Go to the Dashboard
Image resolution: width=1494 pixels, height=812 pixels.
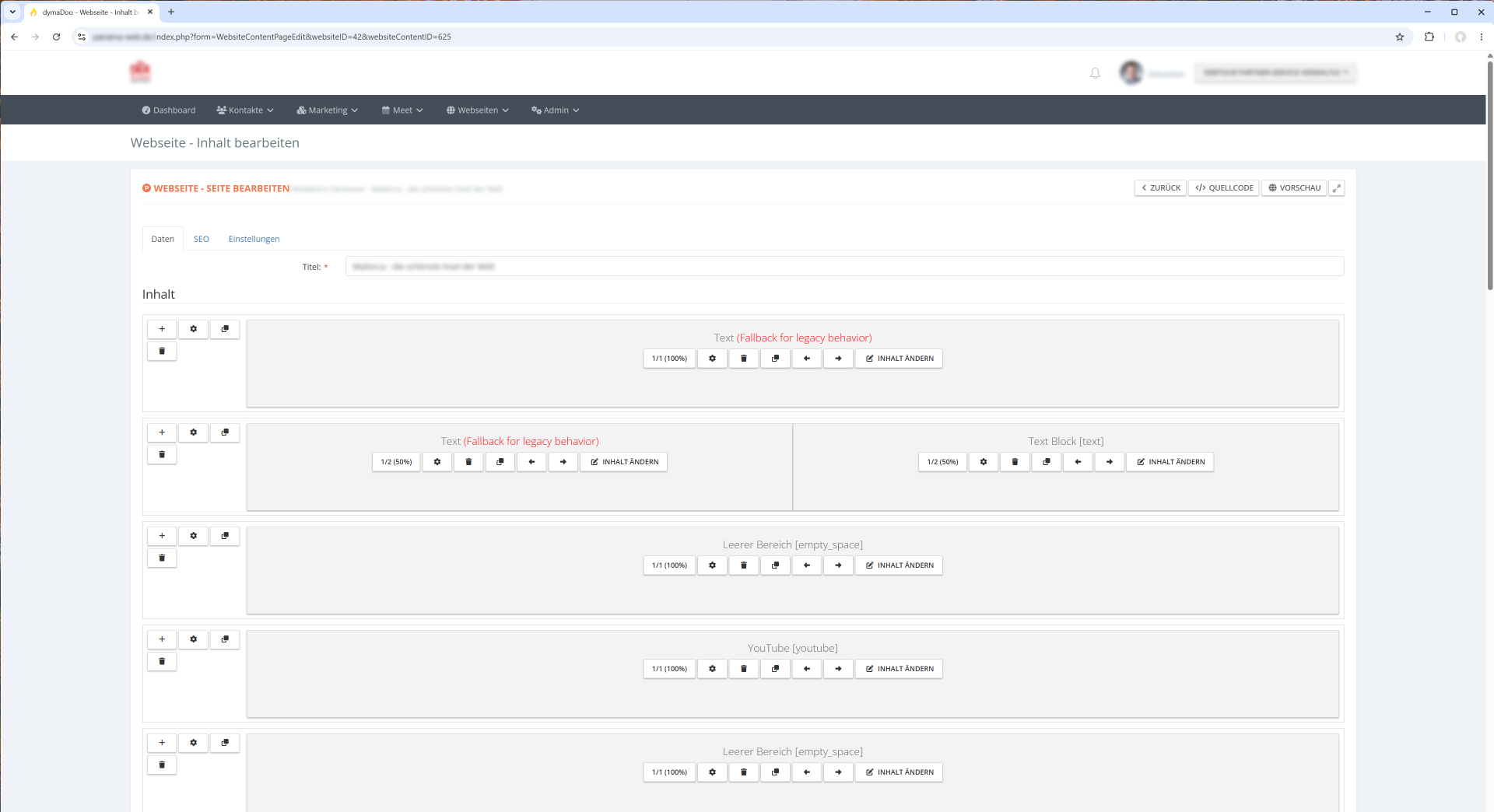tap(169, 110)
